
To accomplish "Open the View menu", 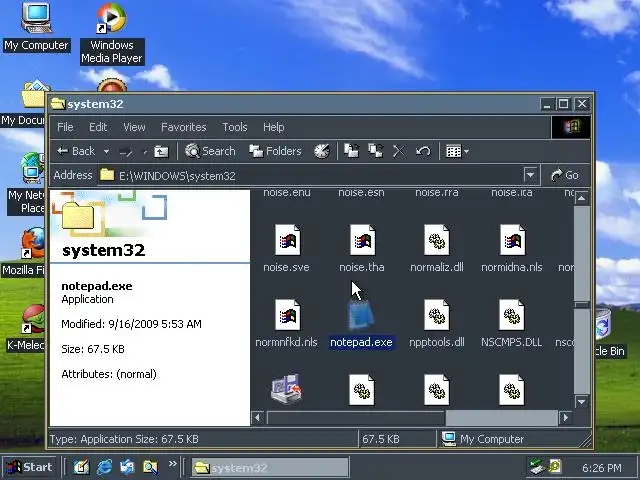I will tap(134, 127).
